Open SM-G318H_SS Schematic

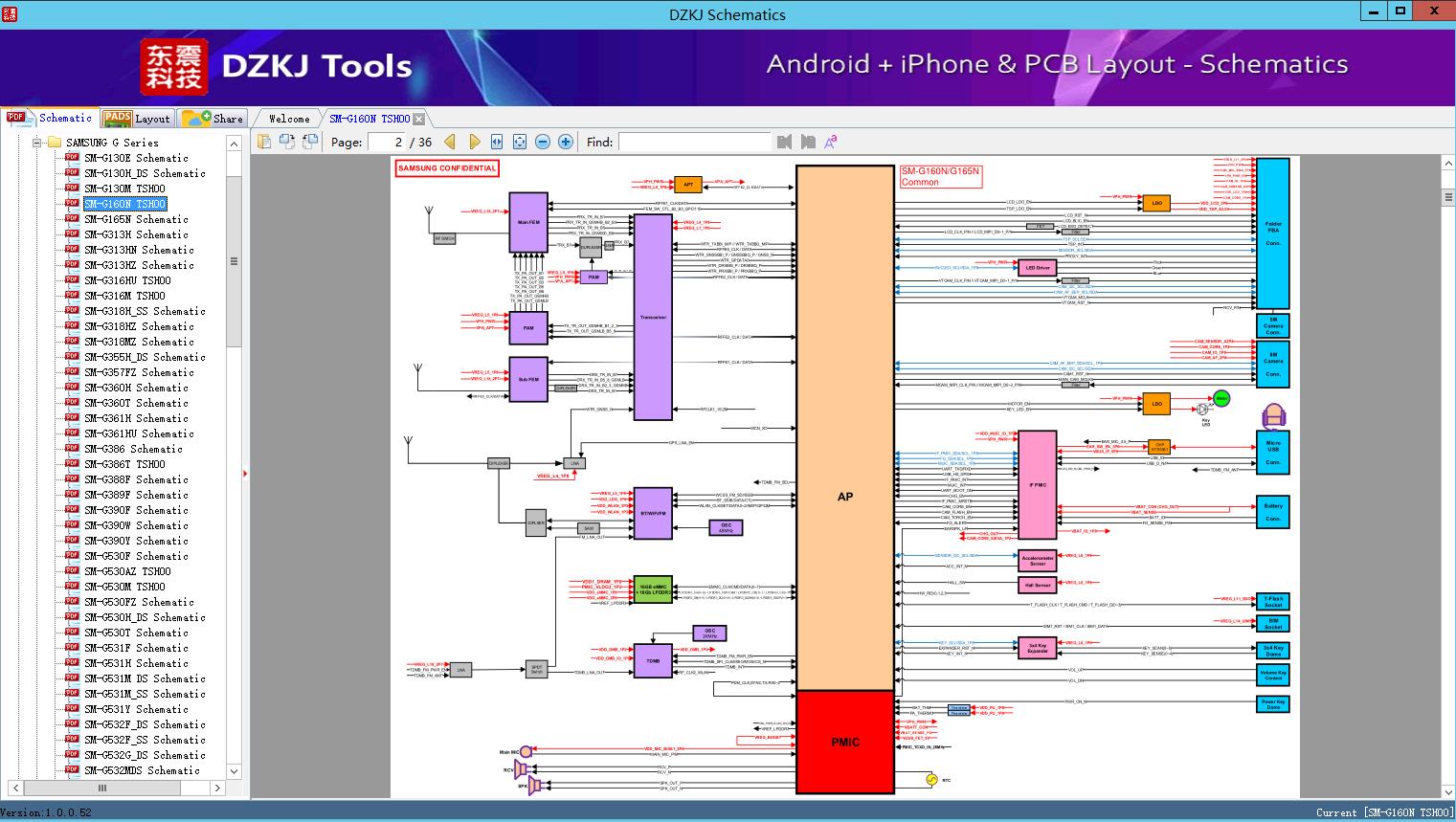tap(145, 311)
